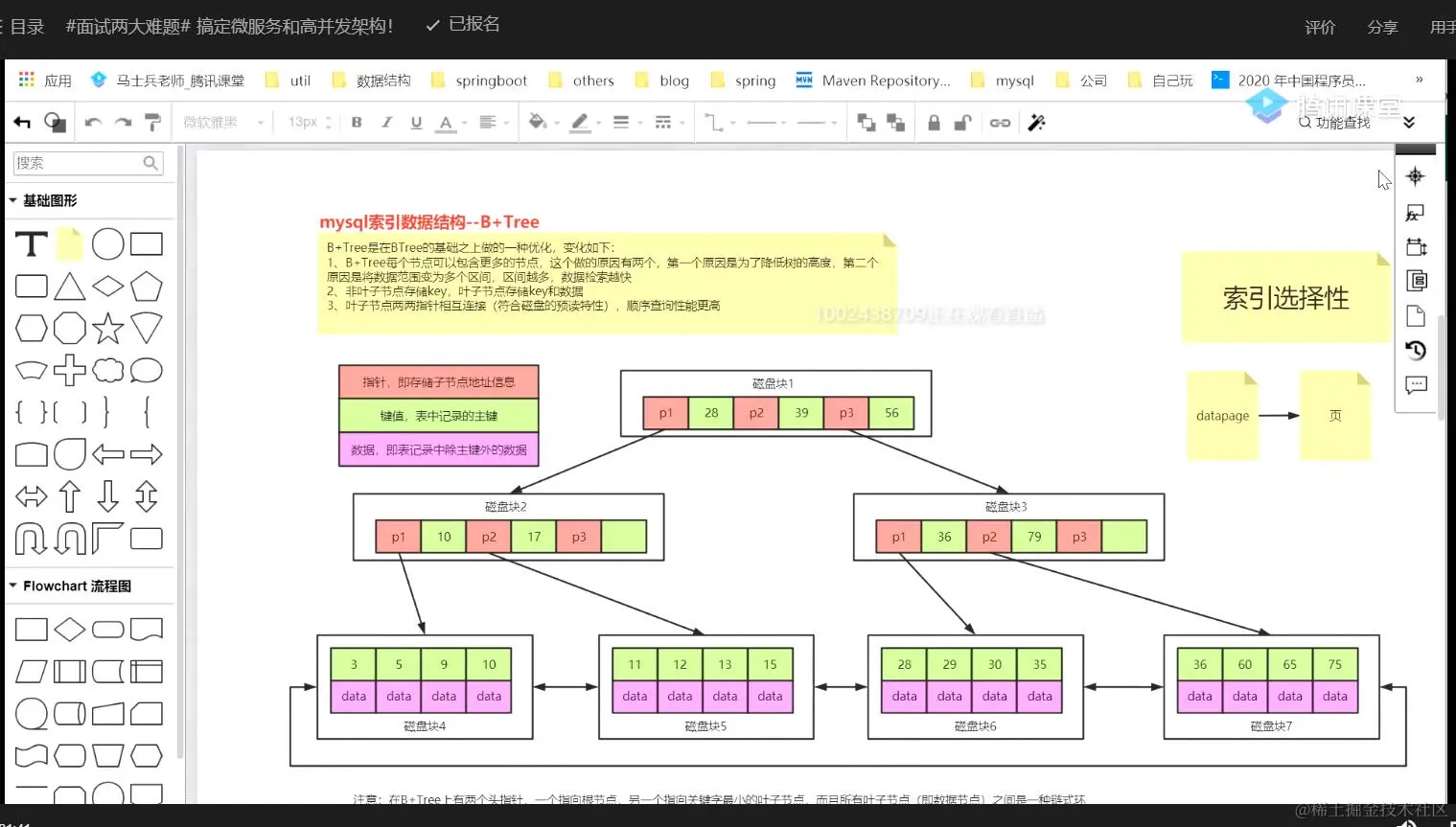Select the star shape
The height and width of the screenshot is (827, 1456).
point(108,329)
